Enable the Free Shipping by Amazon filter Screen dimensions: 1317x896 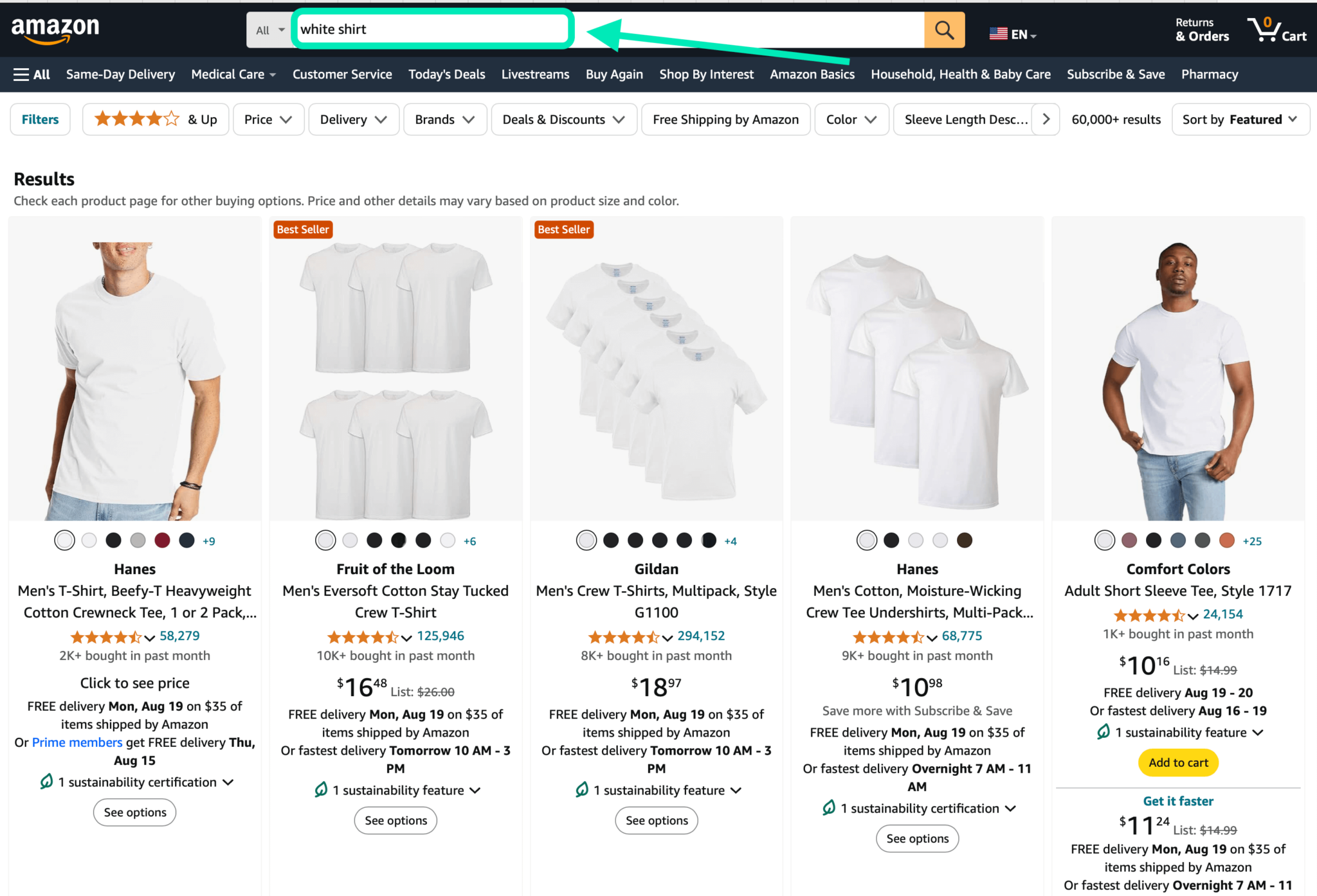click(x=725, y=119)
